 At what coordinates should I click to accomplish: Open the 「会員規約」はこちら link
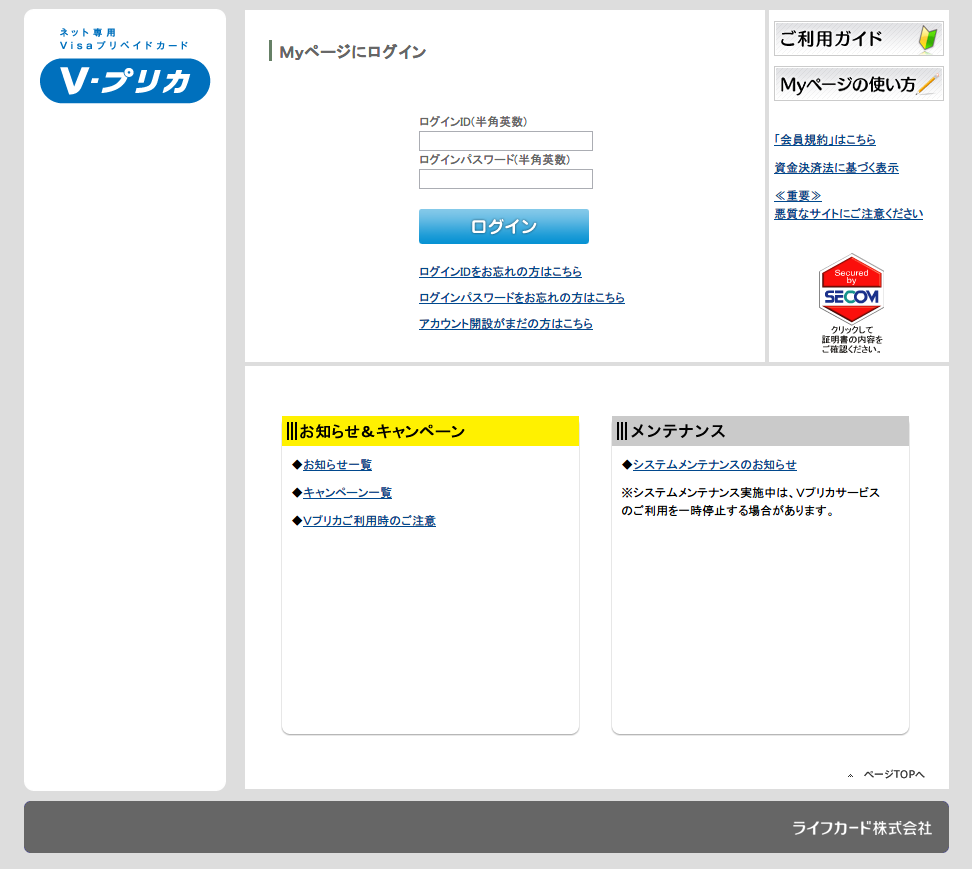tap(824, 140)
